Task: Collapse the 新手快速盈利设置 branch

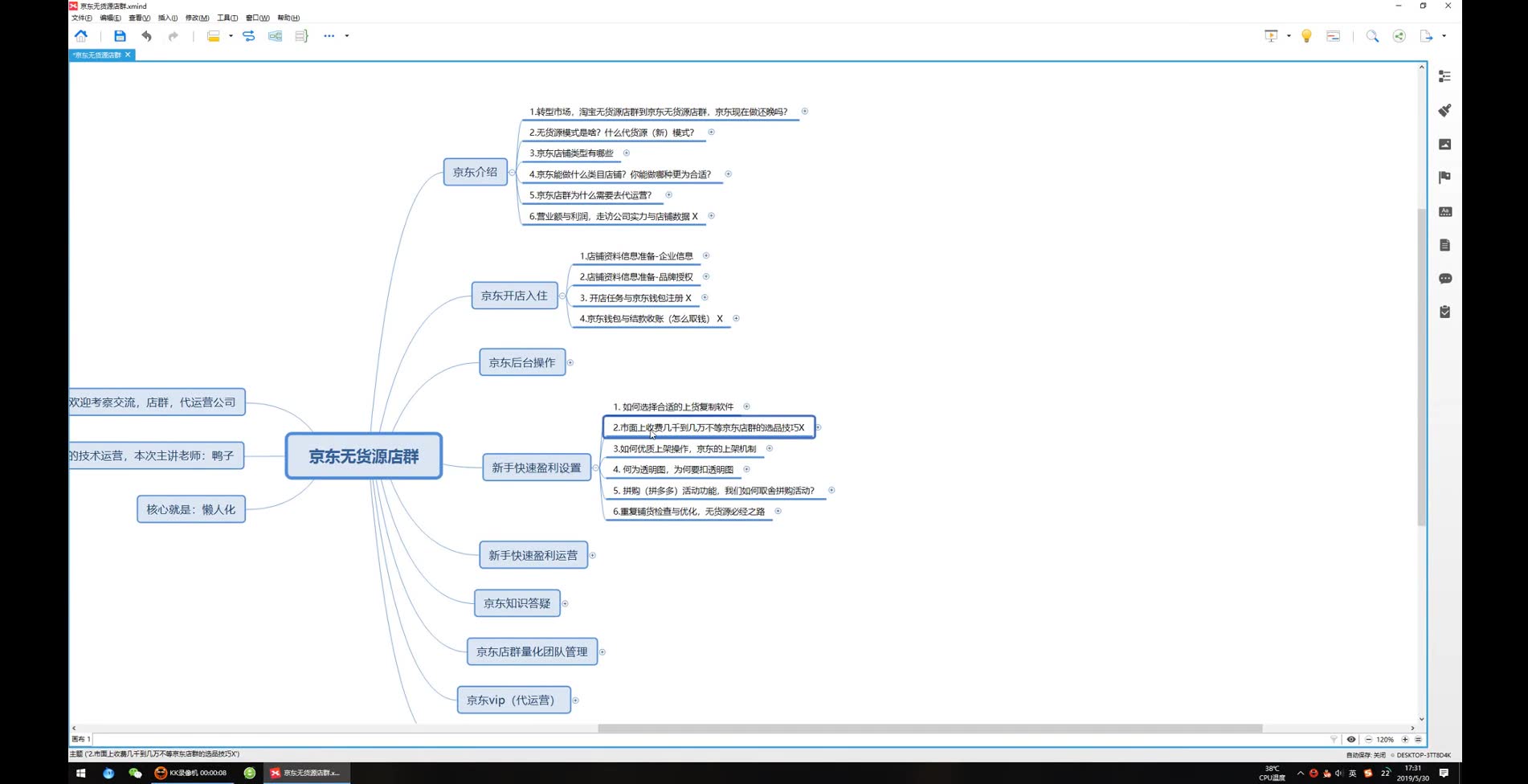Action: [x=595, y=468]
